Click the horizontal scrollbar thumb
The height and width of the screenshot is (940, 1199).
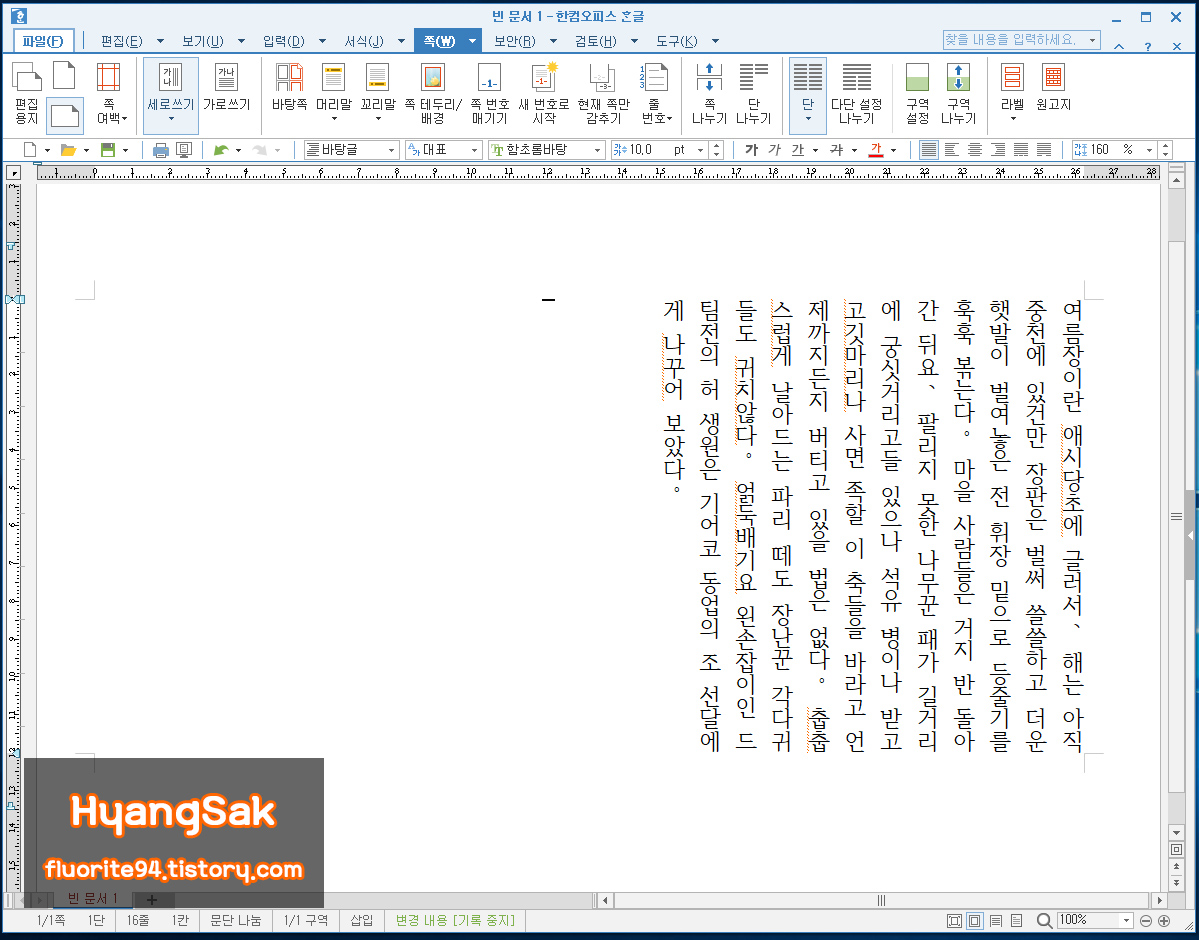point(881,900)
